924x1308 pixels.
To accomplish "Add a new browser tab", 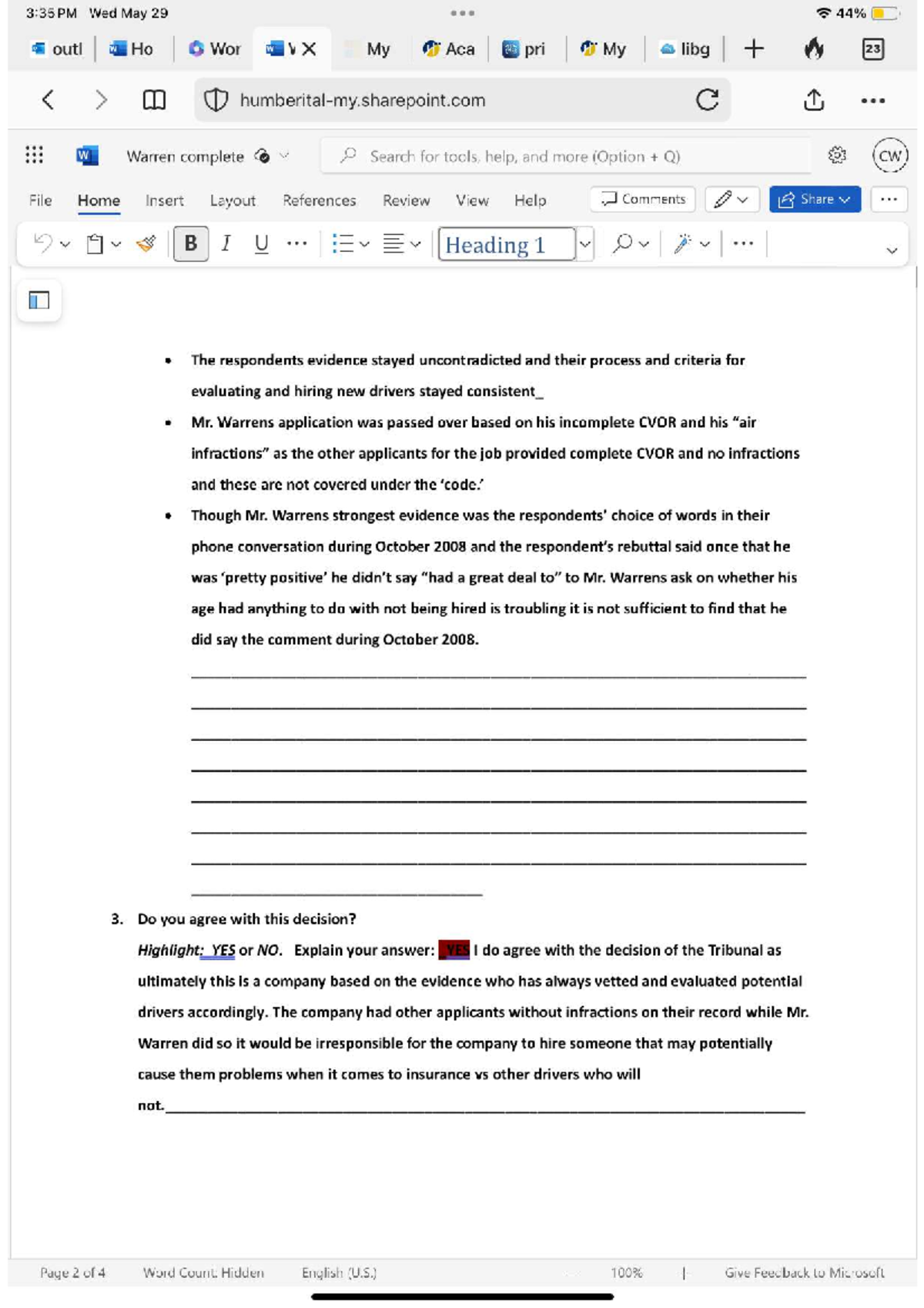I will coord(754,49).
